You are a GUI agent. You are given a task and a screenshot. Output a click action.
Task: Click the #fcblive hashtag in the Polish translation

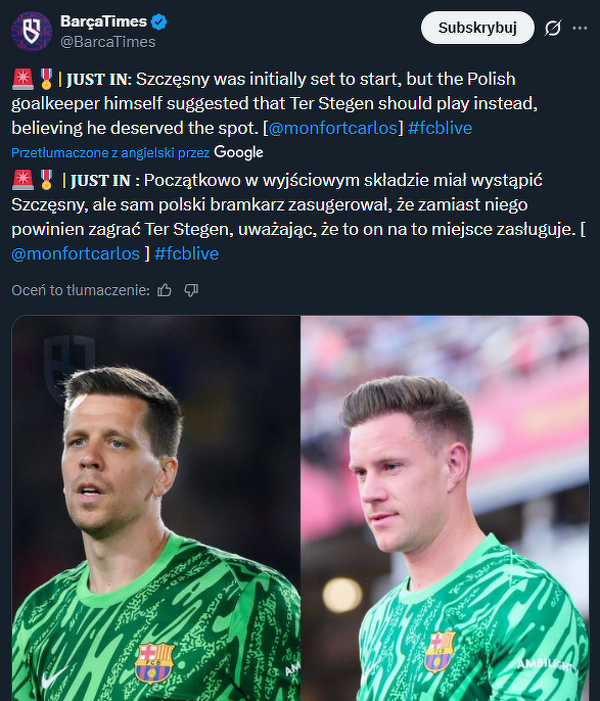(x=187, y=253)
